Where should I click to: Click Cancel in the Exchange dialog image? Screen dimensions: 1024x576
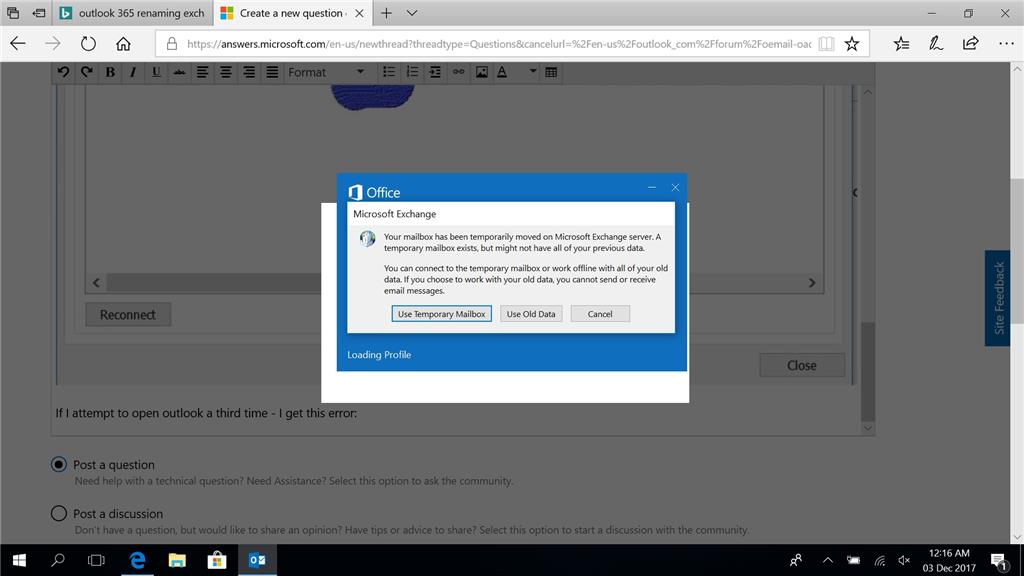(x=600, y=314)
